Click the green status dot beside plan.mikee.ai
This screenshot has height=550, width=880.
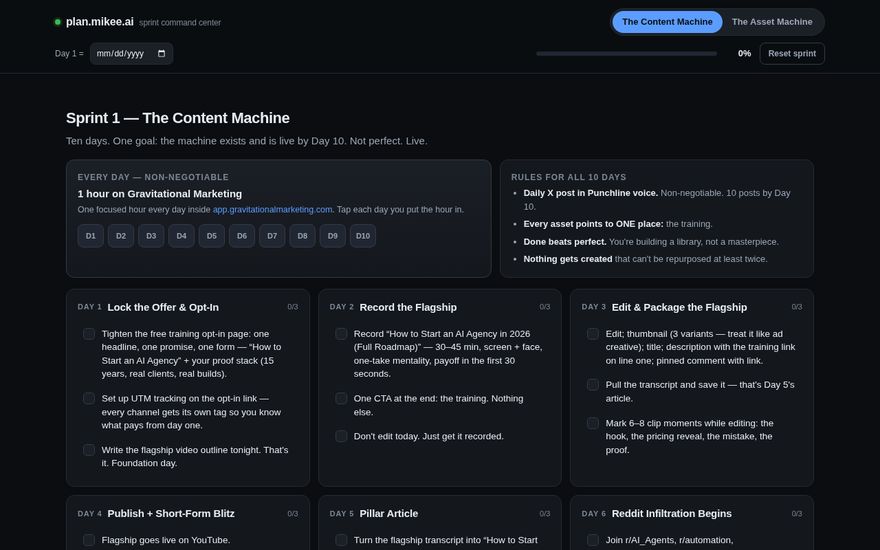point(58,22)
